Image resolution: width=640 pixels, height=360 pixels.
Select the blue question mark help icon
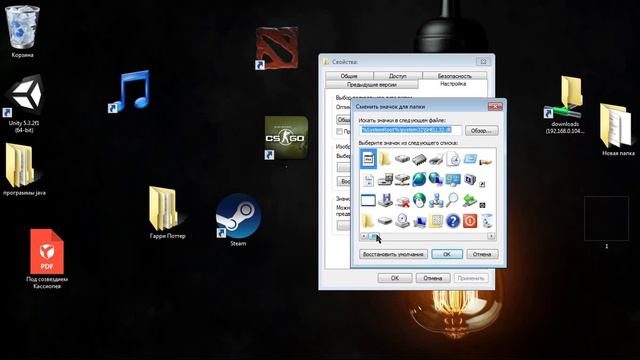click(x=453, y=221)
